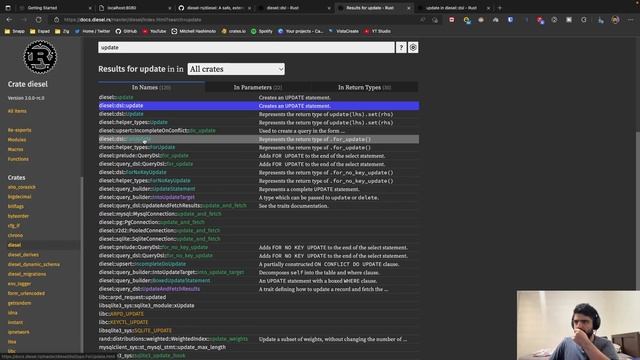This screenshot has width=640, height=360.
Task: Select the In Parameters results tab
Action: [x=258, y=87]
